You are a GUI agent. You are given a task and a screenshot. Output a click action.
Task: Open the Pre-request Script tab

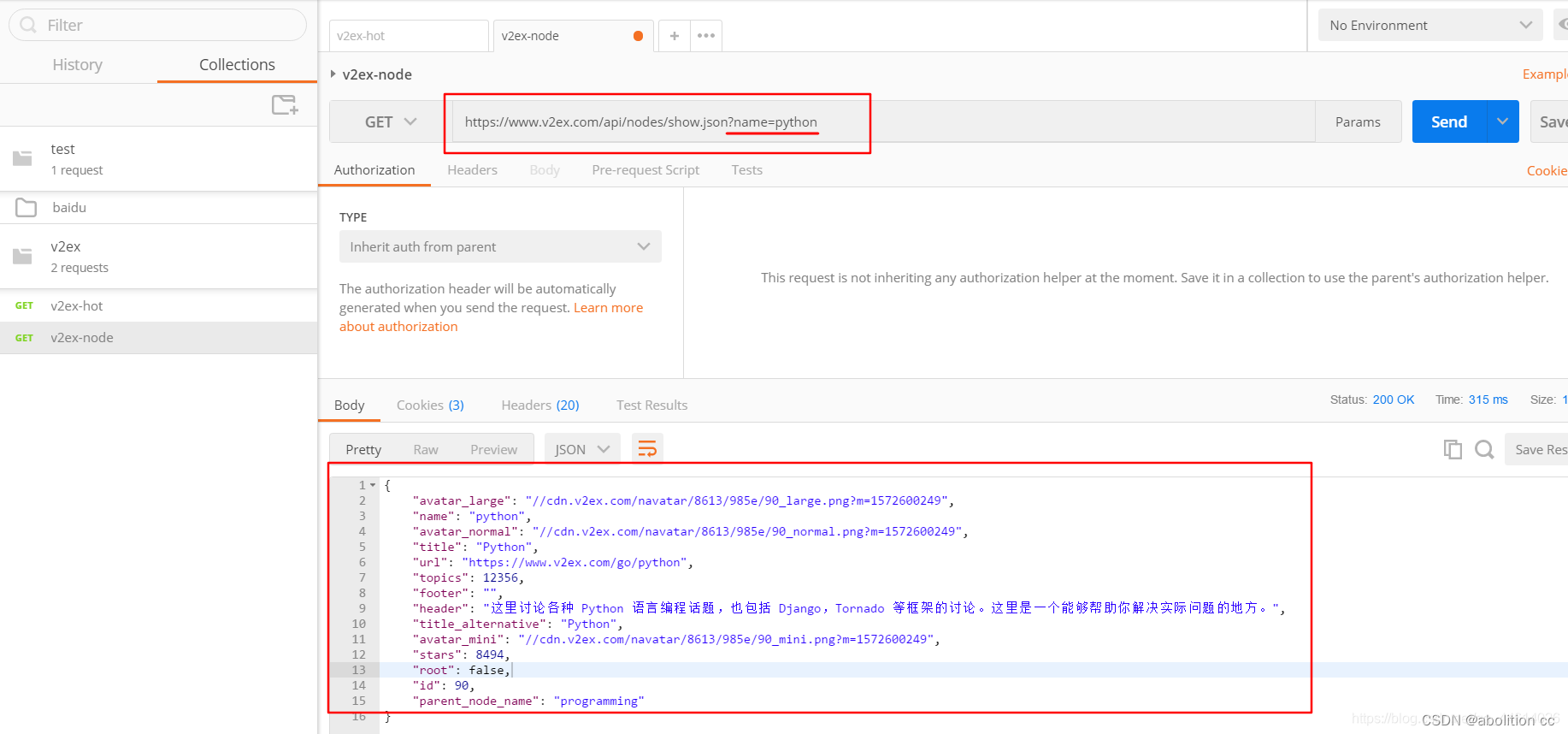click(645, 169)
